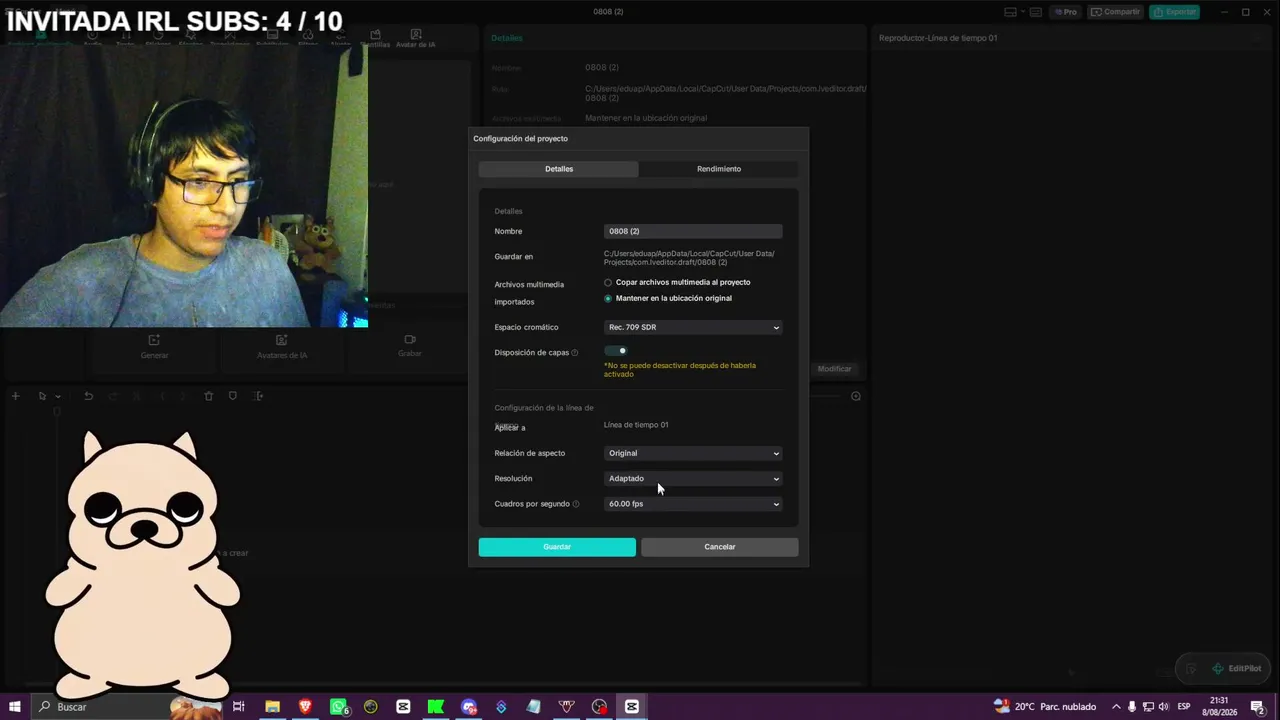Click the ESP language indicator

click(1184, 707)
